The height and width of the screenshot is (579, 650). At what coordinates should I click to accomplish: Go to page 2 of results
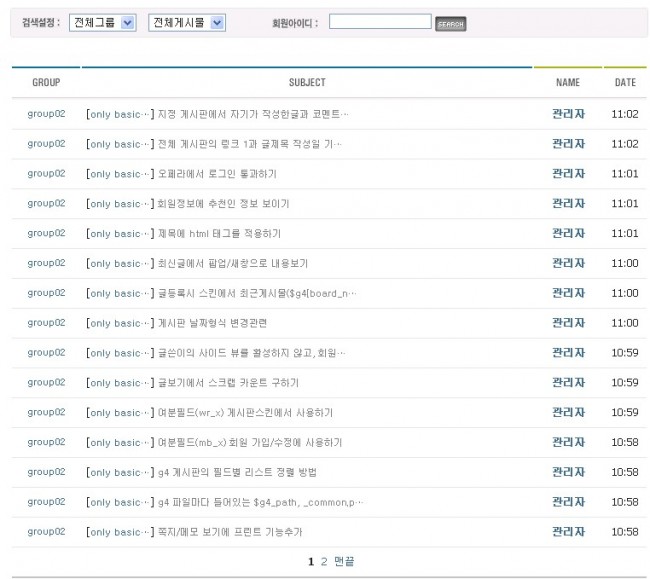(x=324, y=562)
